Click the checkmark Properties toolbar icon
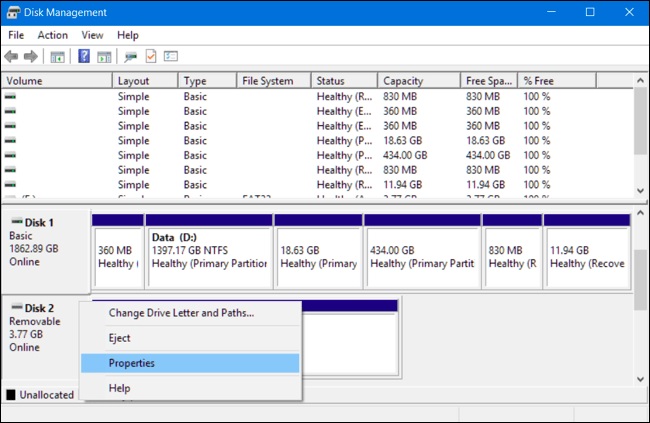 [151, 56]
